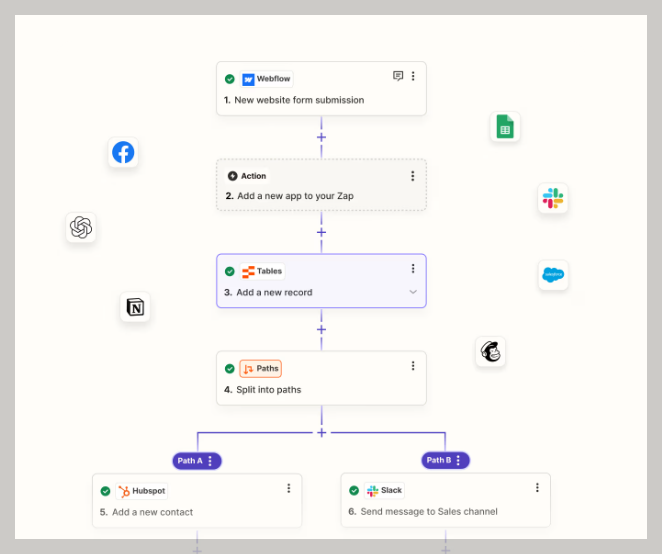662x554 pixels.
Task: Open step 2 Add a new app to your Zap
Action: pos(321,185)
